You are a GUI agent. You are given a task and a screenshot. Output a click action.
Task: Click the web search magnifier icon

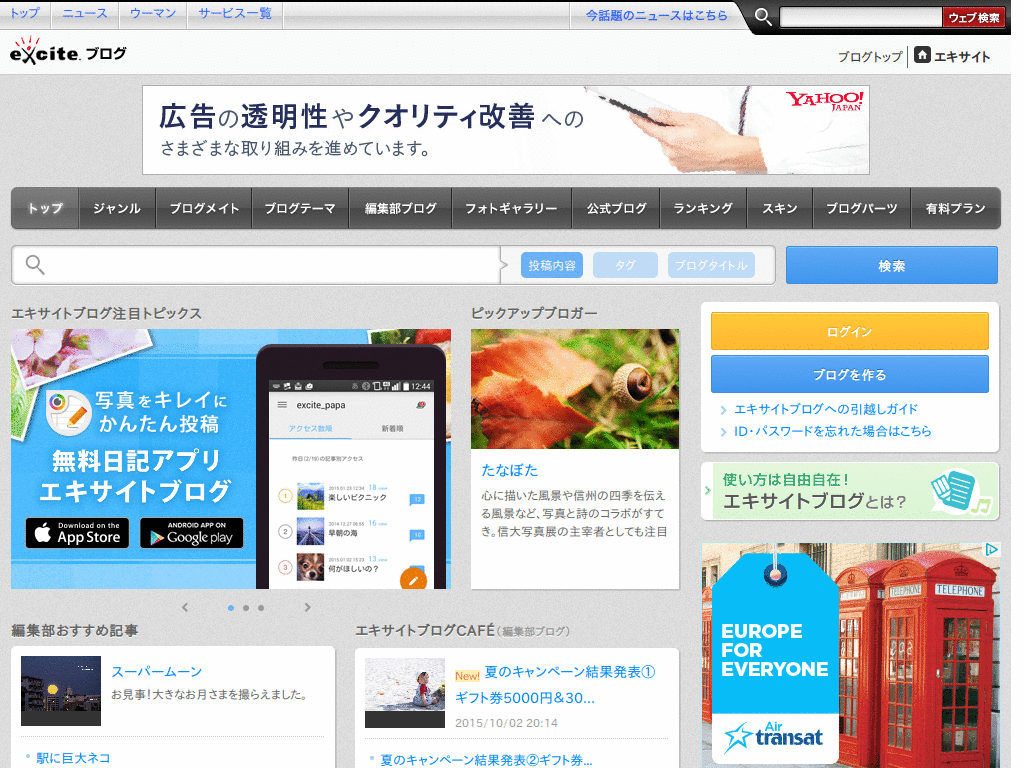point(761,16)
